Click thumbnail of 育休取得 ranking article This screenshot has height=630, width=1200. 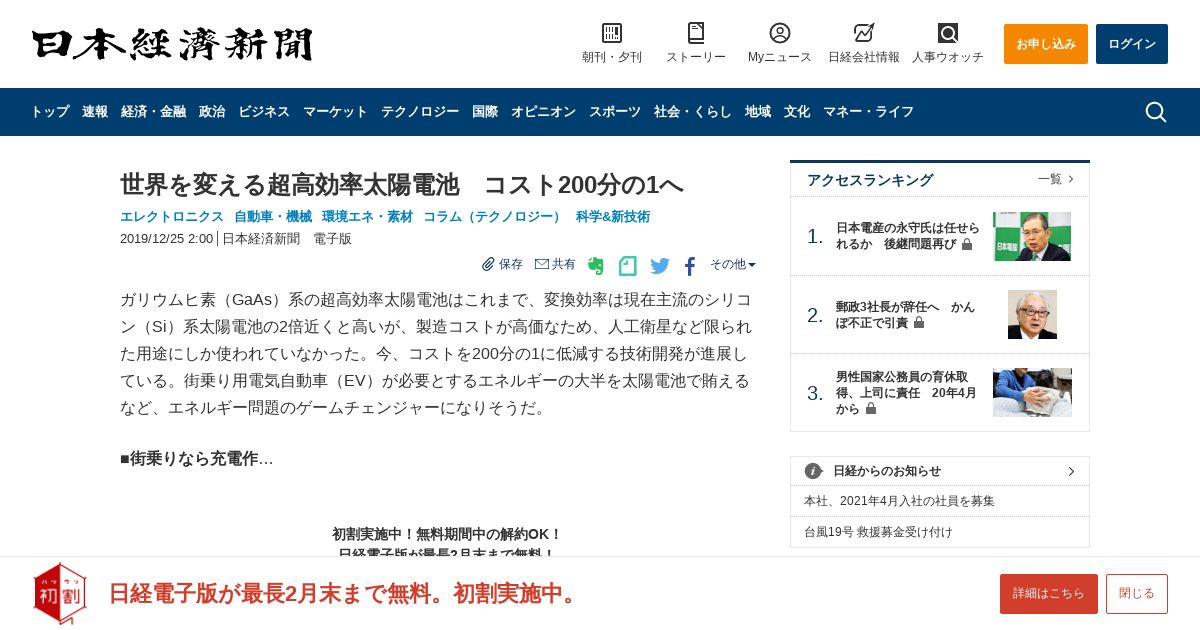click(1032, 393)
